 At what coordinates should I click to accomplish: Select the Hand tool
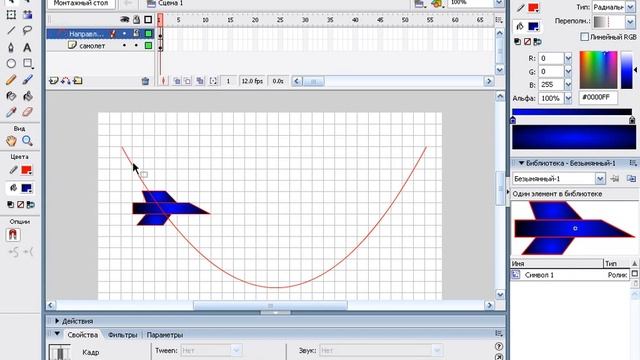coord(11,141)
